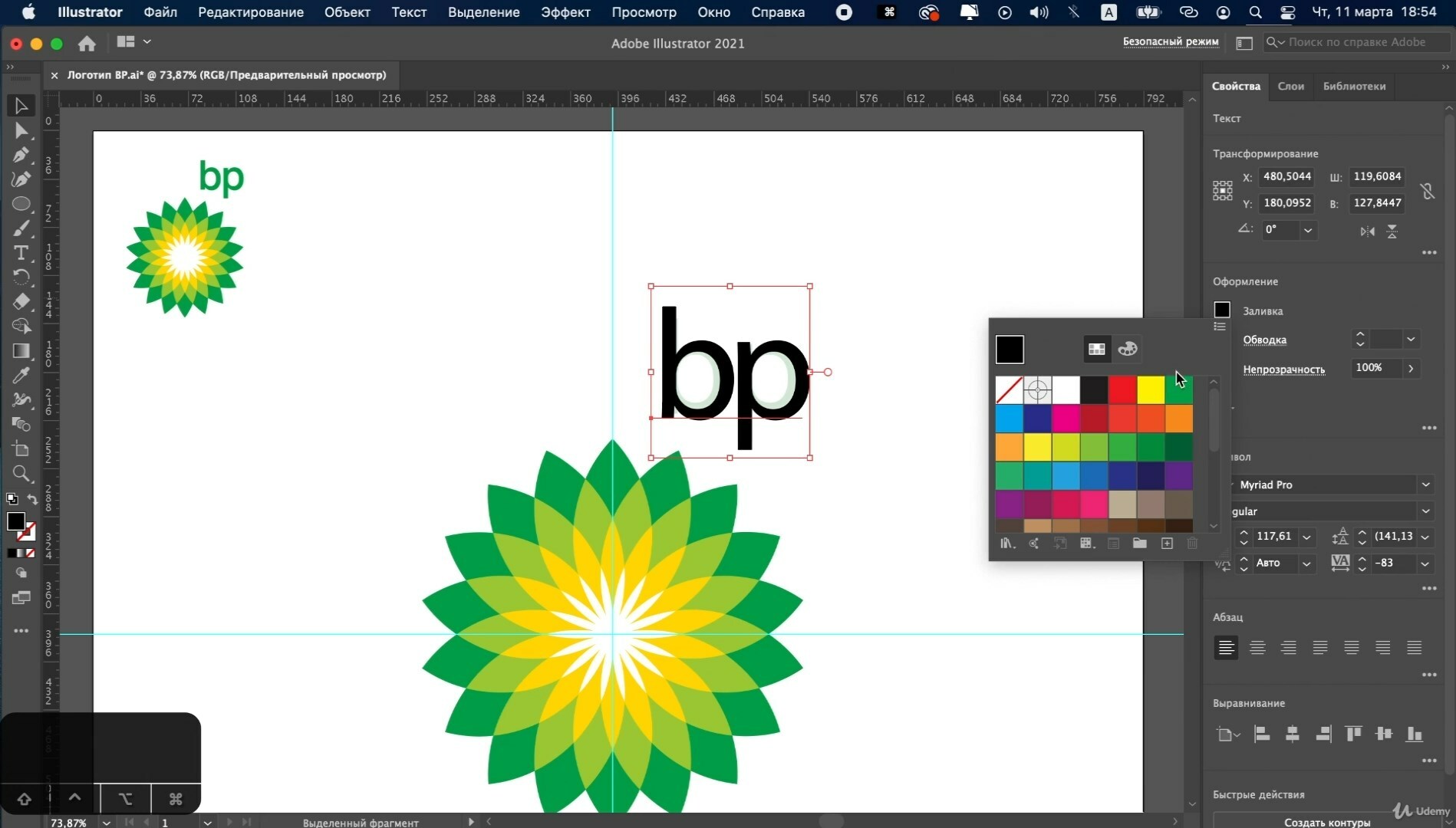Screen dimensions: 1456x828
Task: Pick the None swatch with red slash
Action: click(x=1009, y=389)
